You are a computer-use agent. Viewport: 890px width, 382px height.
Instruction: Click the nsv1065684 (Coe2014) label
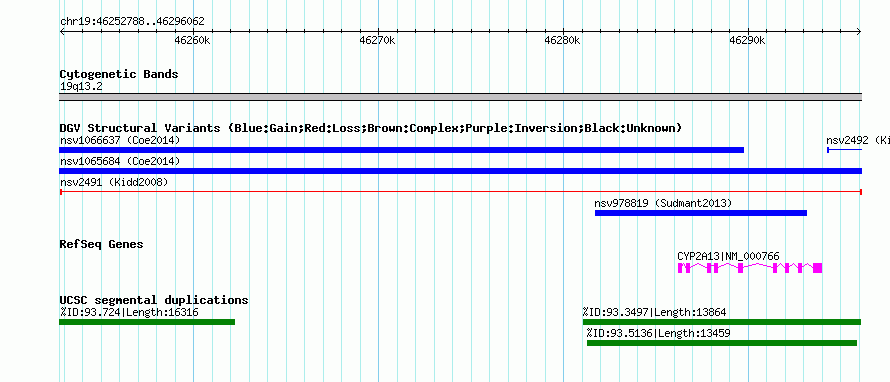(120, 161)
